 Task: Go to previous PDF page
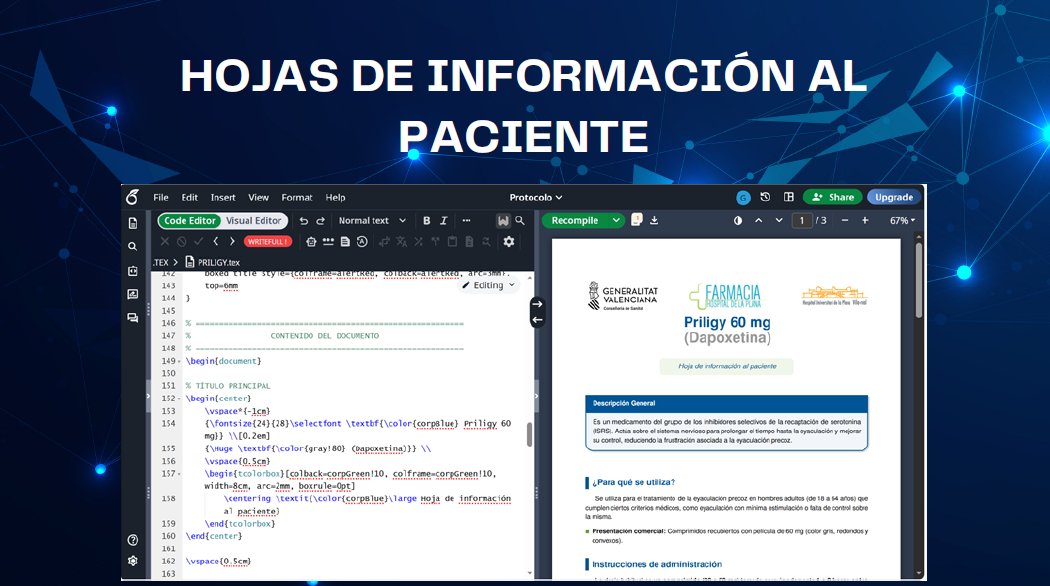pyautogui.click(x=758, y=220)
